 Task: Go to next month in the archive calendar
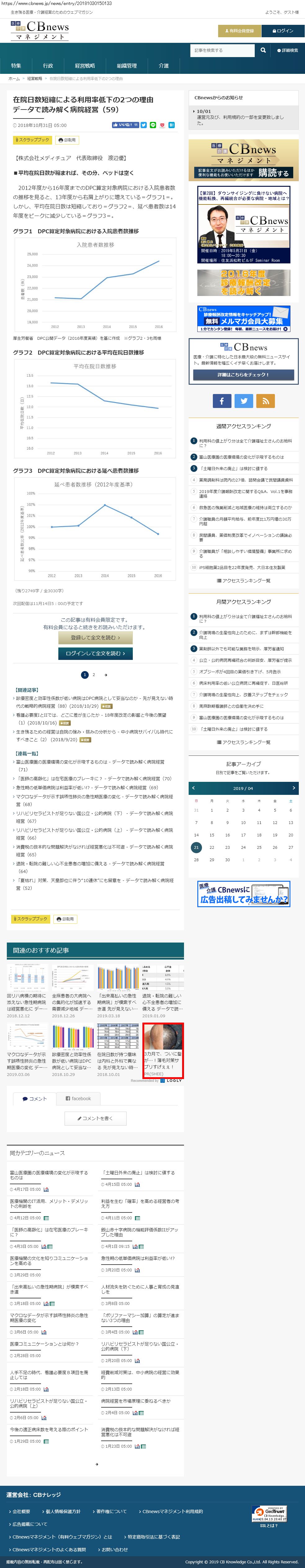[x=294, y=788]
